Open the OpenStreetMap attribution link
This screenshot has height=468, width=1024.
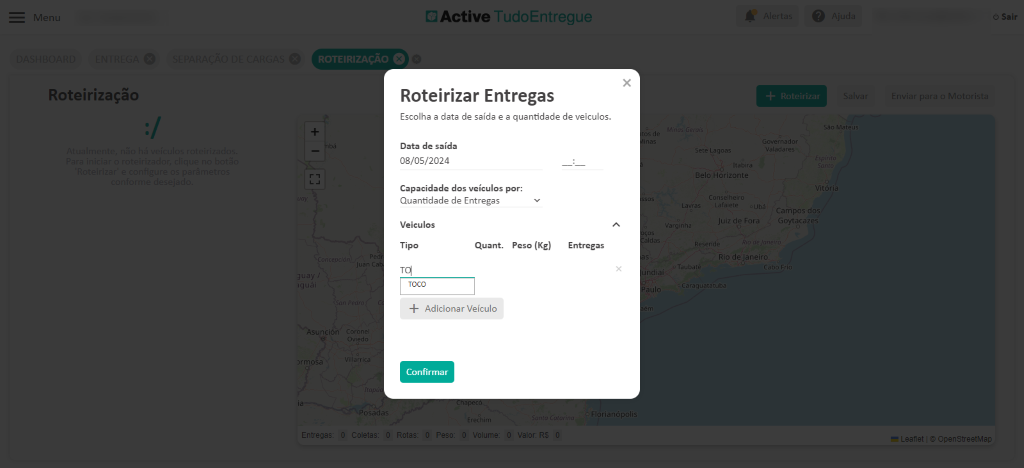[965, 439]
